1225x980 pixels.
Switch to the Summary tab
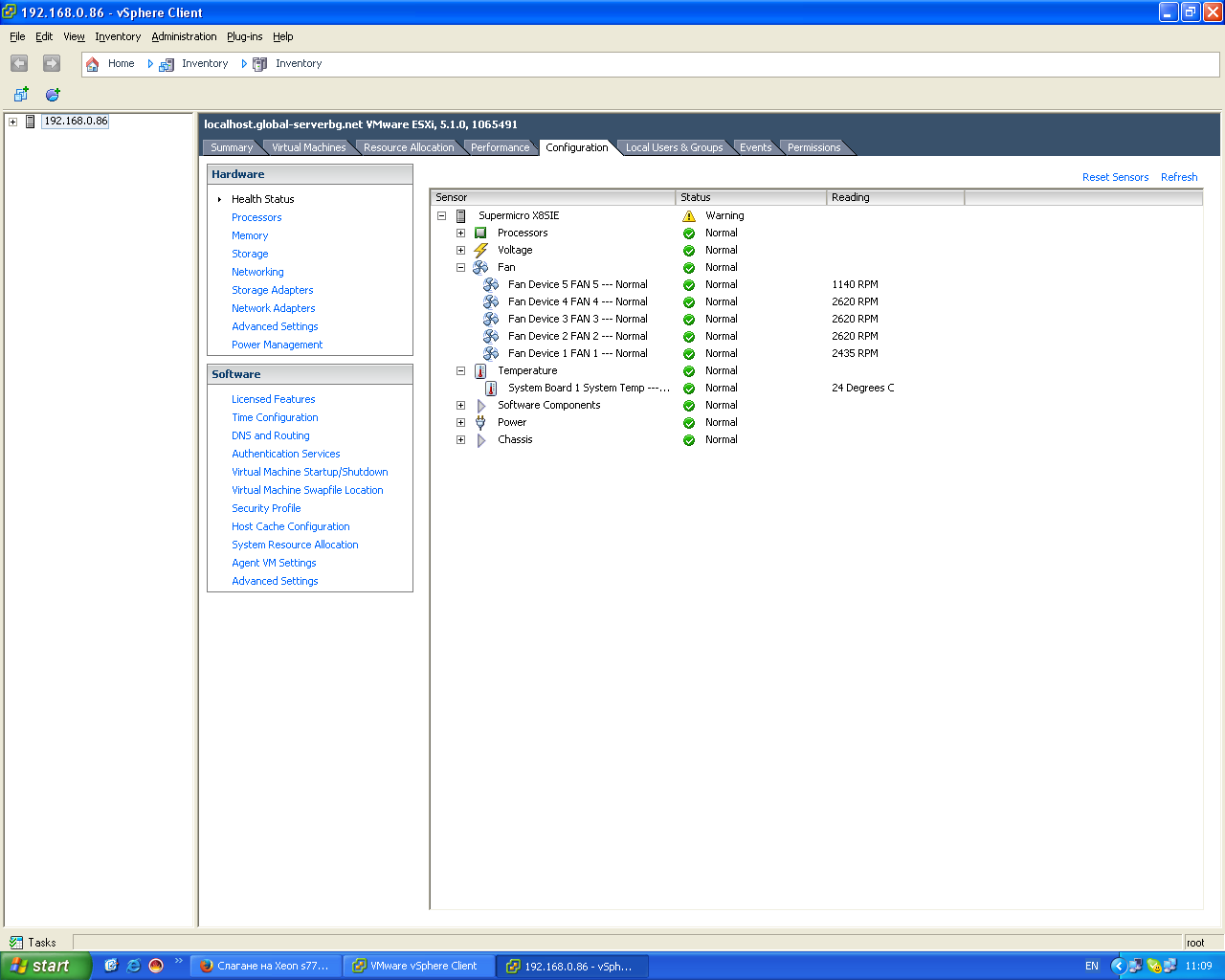click(x=232, y=147)
